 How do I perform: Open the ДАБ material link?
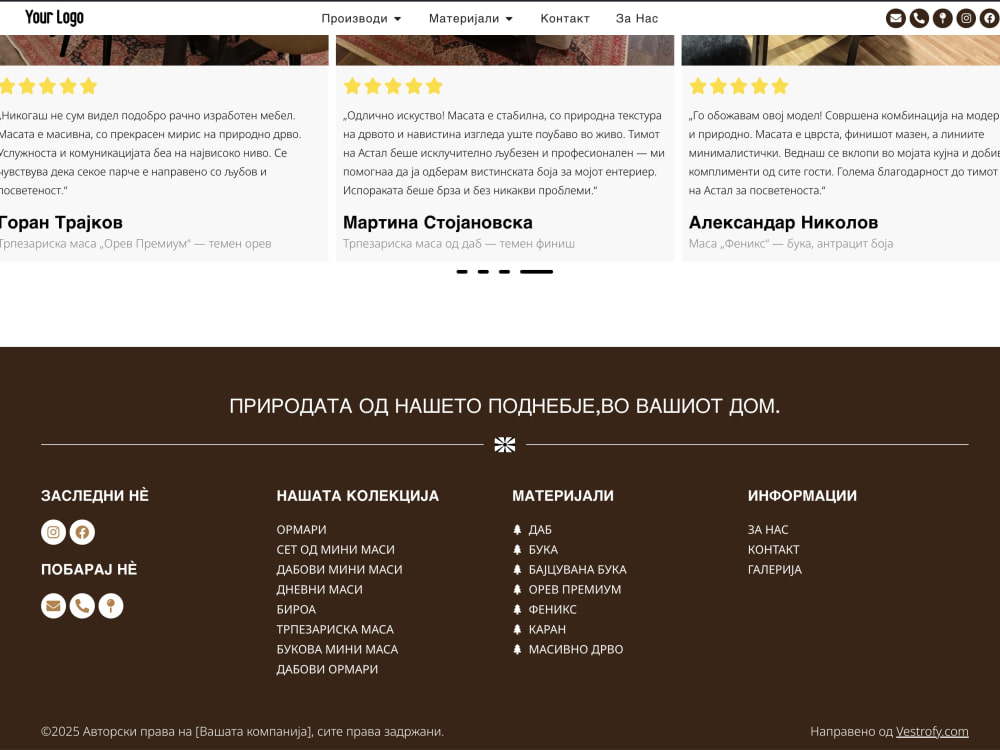click(x=540, y=529)
